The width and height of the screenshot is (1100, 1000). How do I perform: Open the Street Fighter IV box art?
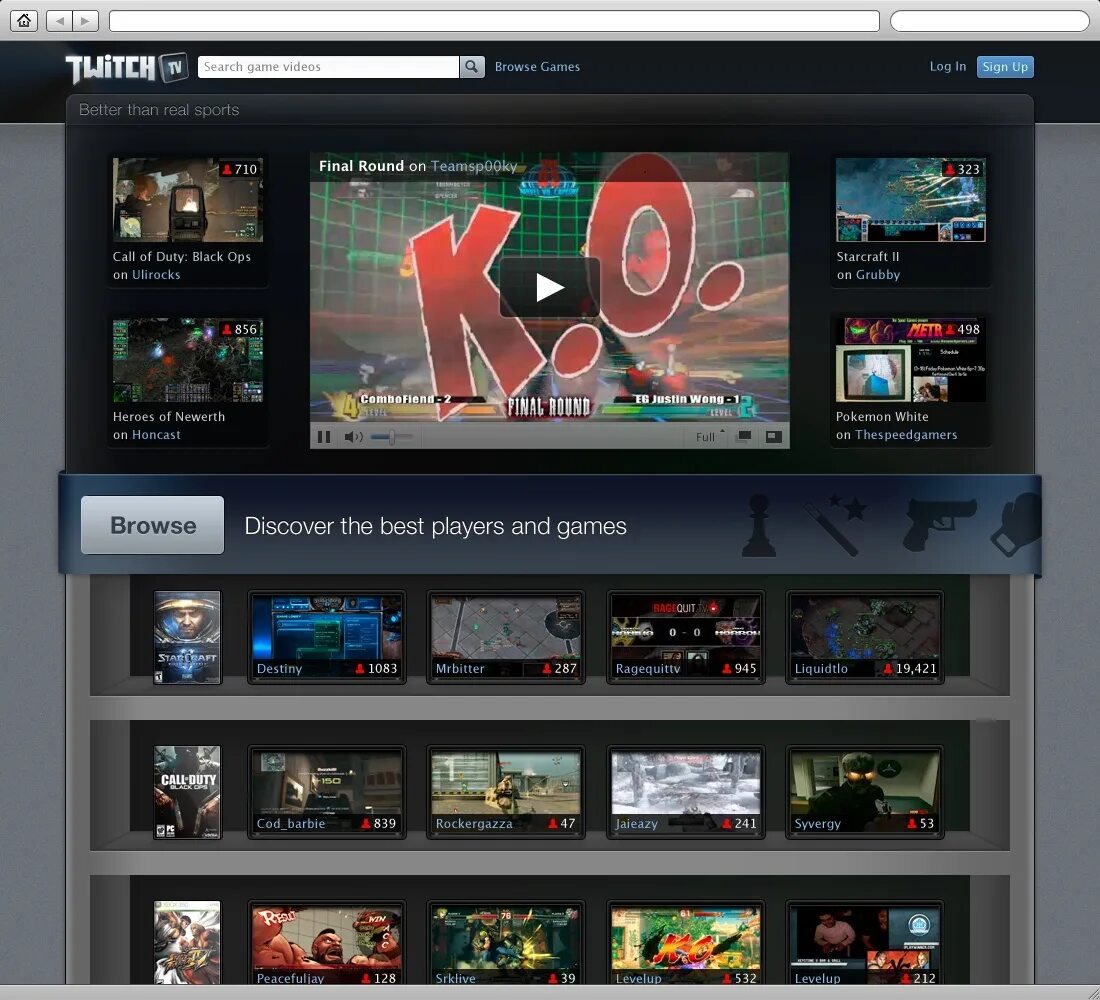pyautogui.click(x=187, y=942)
